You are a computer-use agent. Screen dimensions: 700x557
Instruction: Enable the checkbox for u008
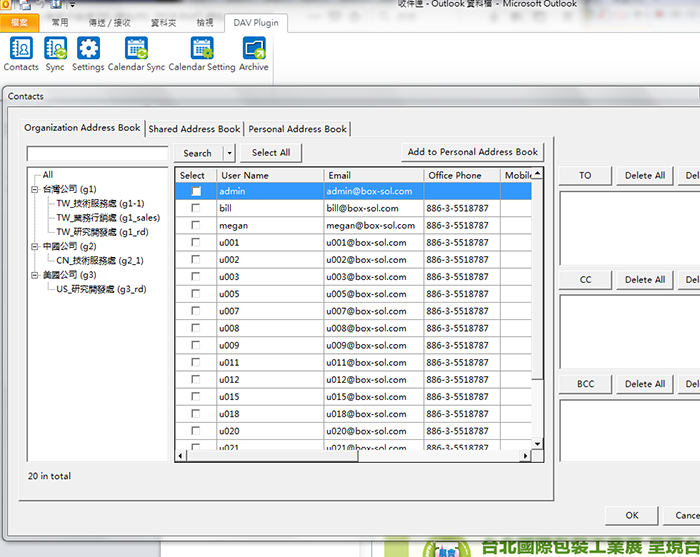pyautogui.click(x=196, y=328)
